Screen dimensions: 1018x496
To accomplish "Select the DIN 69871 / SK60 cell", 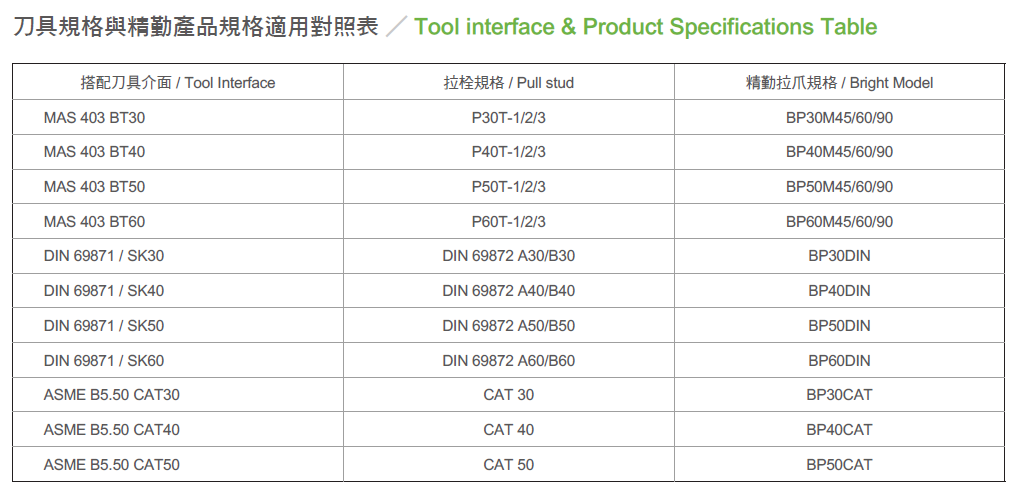I will (x=103, y=360).
